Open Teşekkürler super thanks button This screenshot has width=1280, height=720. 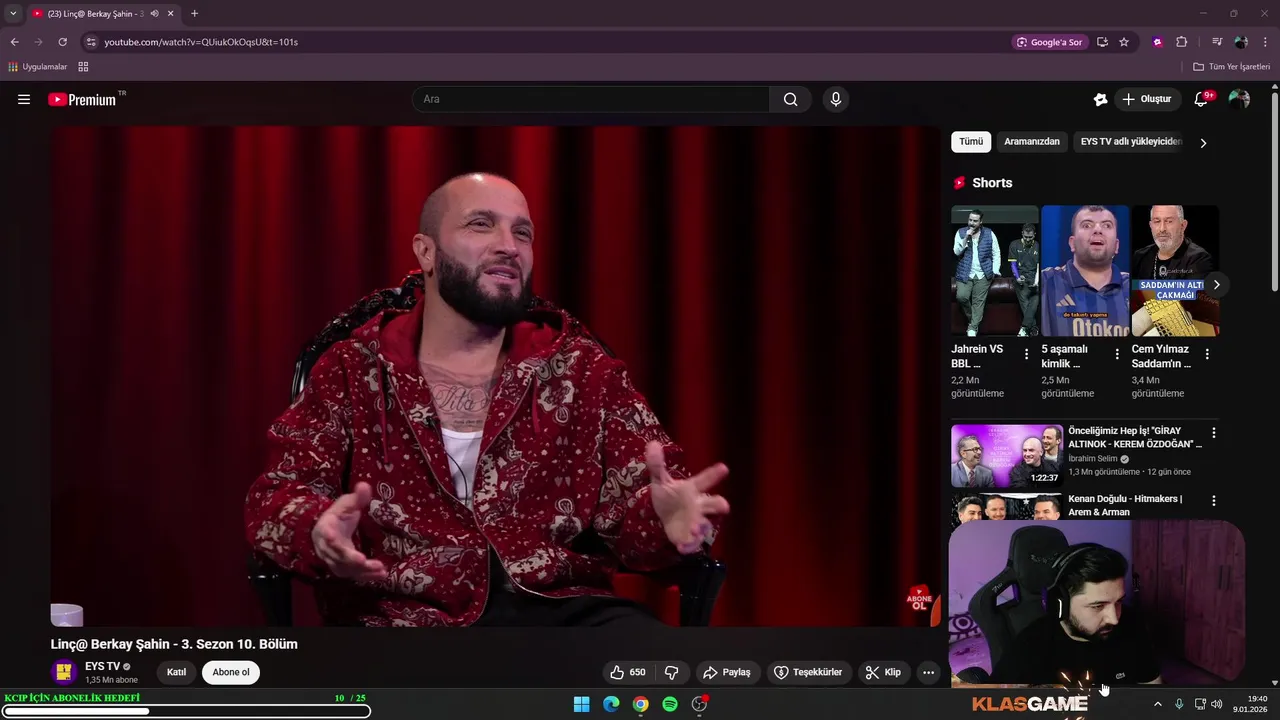click(x=809, y=672)
